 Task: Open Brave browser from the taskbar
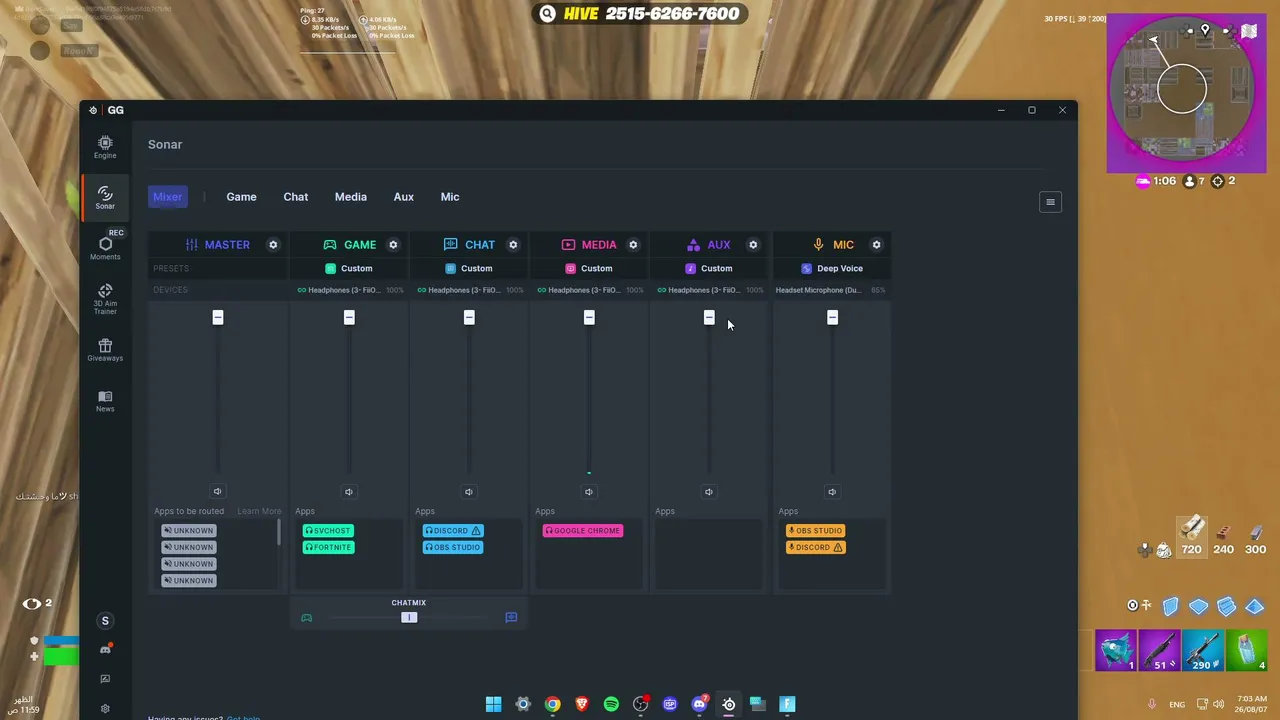click(x=582, y=704)
